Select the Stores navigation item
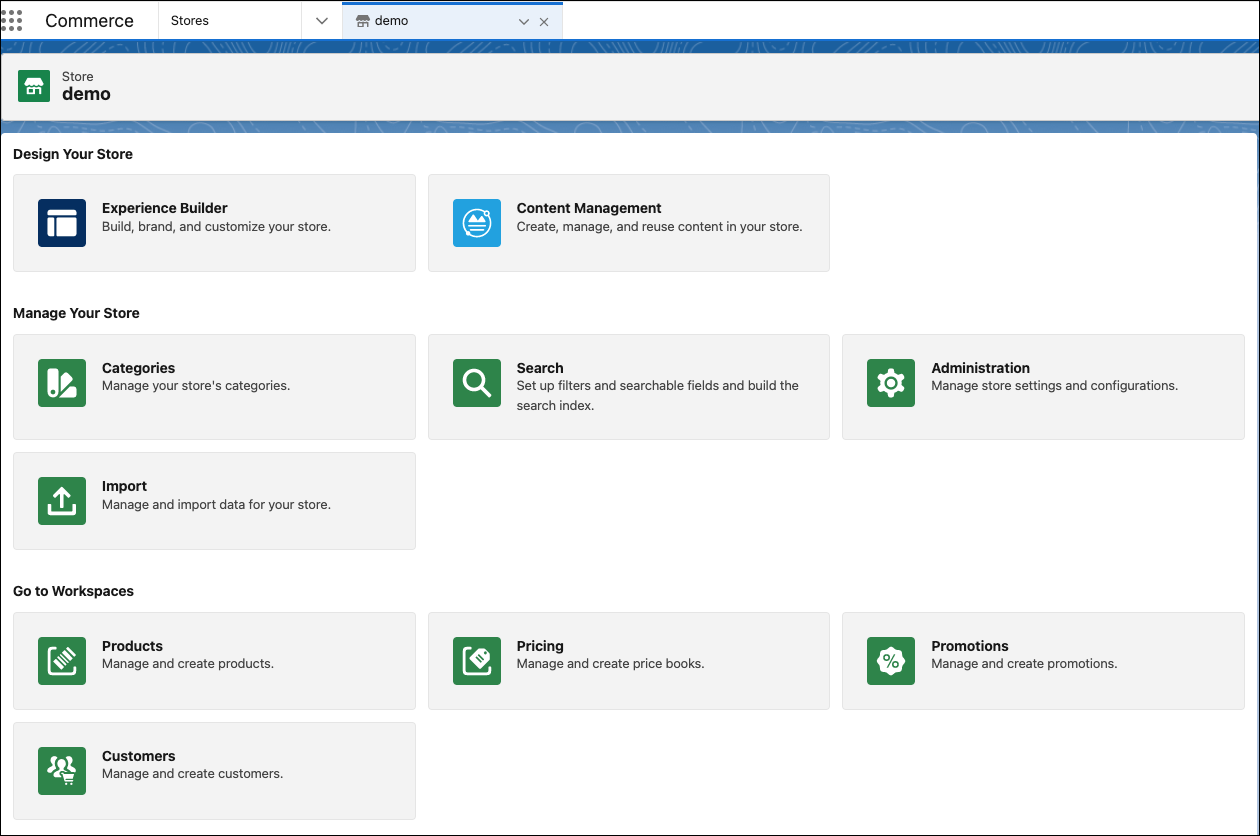Viewport: 1260px width, 836px height. [x=190, y=21]
